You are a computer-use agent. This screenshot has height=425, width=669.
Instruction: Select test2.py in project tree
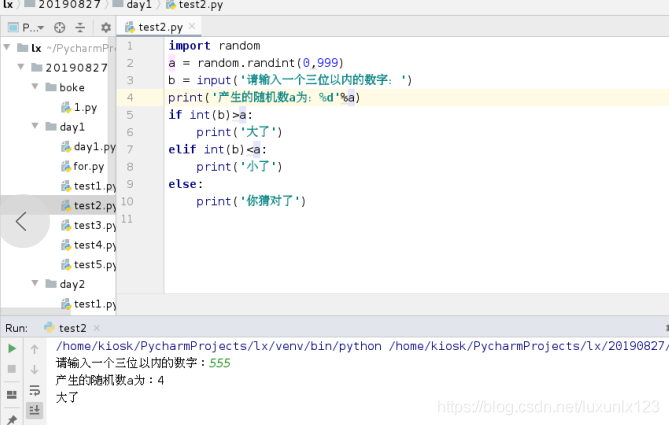tap(88, 206)
